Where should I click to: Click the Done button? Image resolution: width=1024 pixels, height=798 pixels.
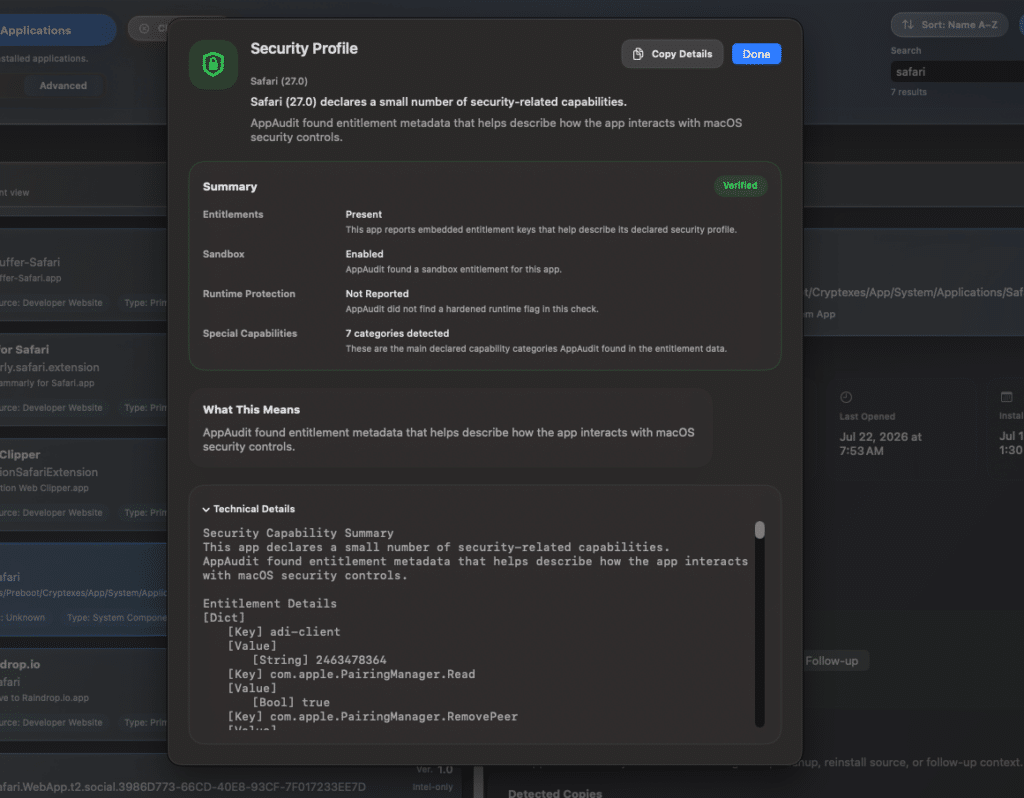pos(756,54)
